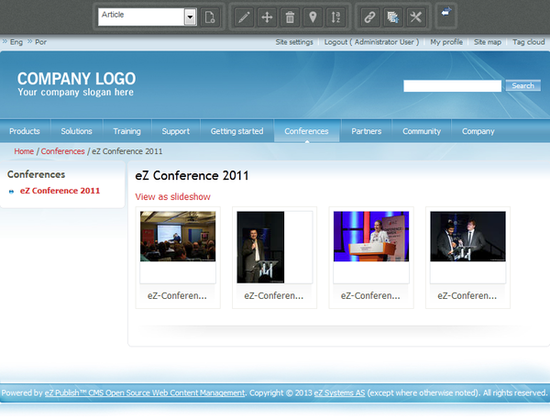This screenshot has width=550, height=420.
Task: Click the View as slideshow link
Action: [173, 197]
